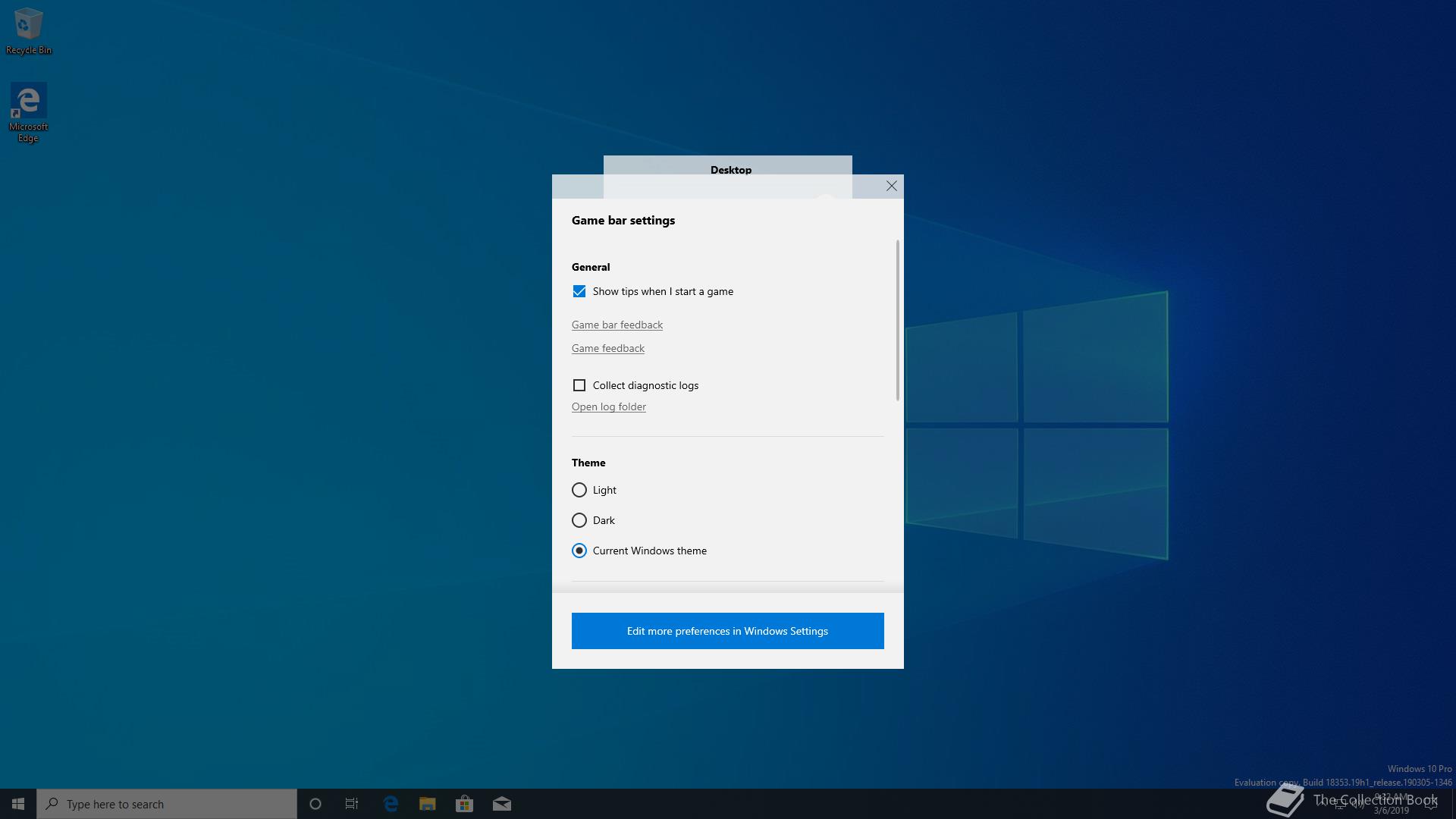Click the Windows Start button
Image resolution: width=1456 pixels, height=819 pixels.
click(18, 804)
